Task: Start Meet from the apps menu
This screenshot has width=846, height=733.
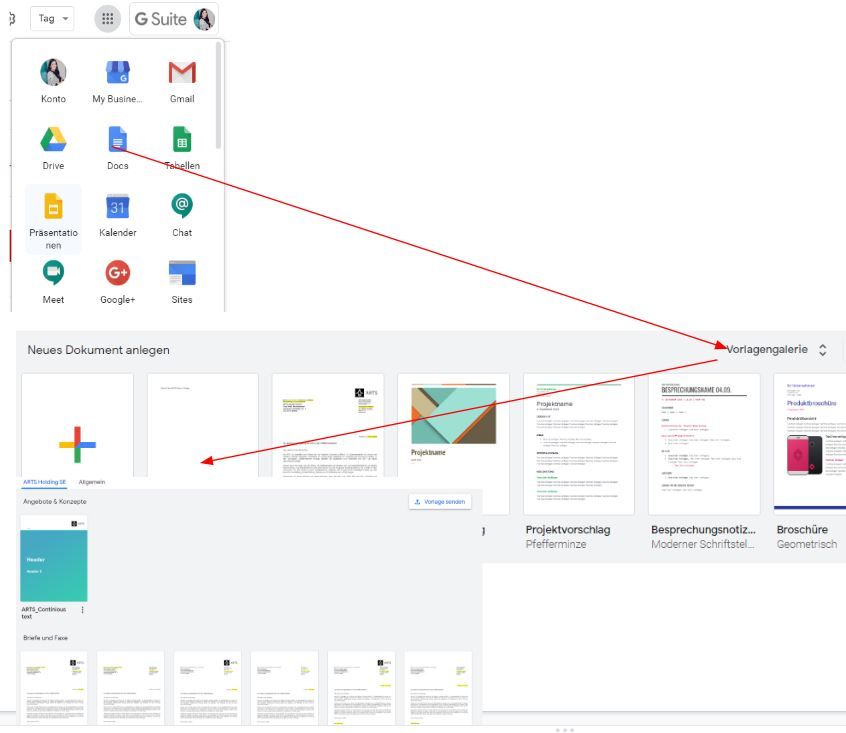Action: [x=53, y=282]
